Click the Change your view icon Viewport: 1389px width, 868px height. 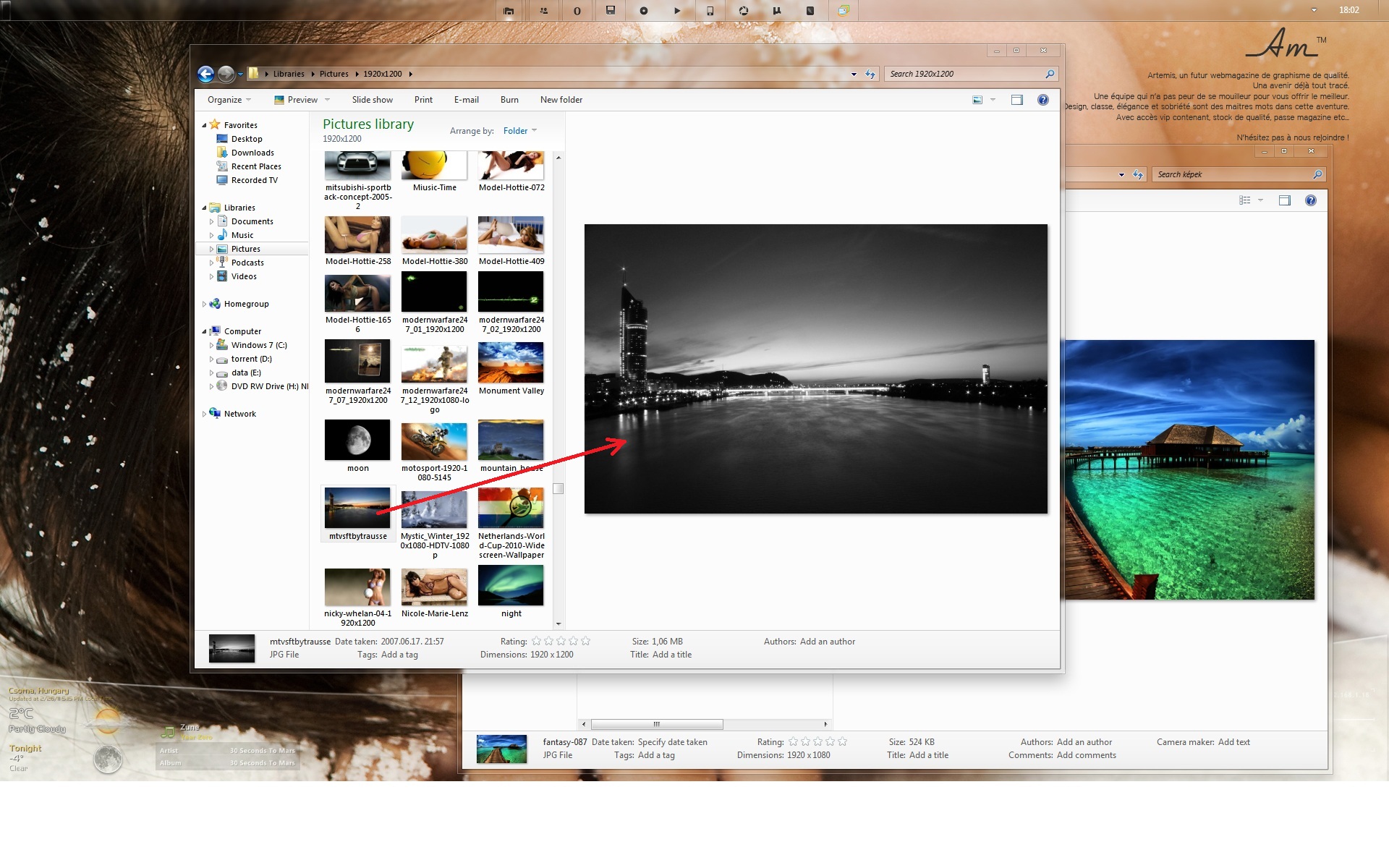pos(977,100)
